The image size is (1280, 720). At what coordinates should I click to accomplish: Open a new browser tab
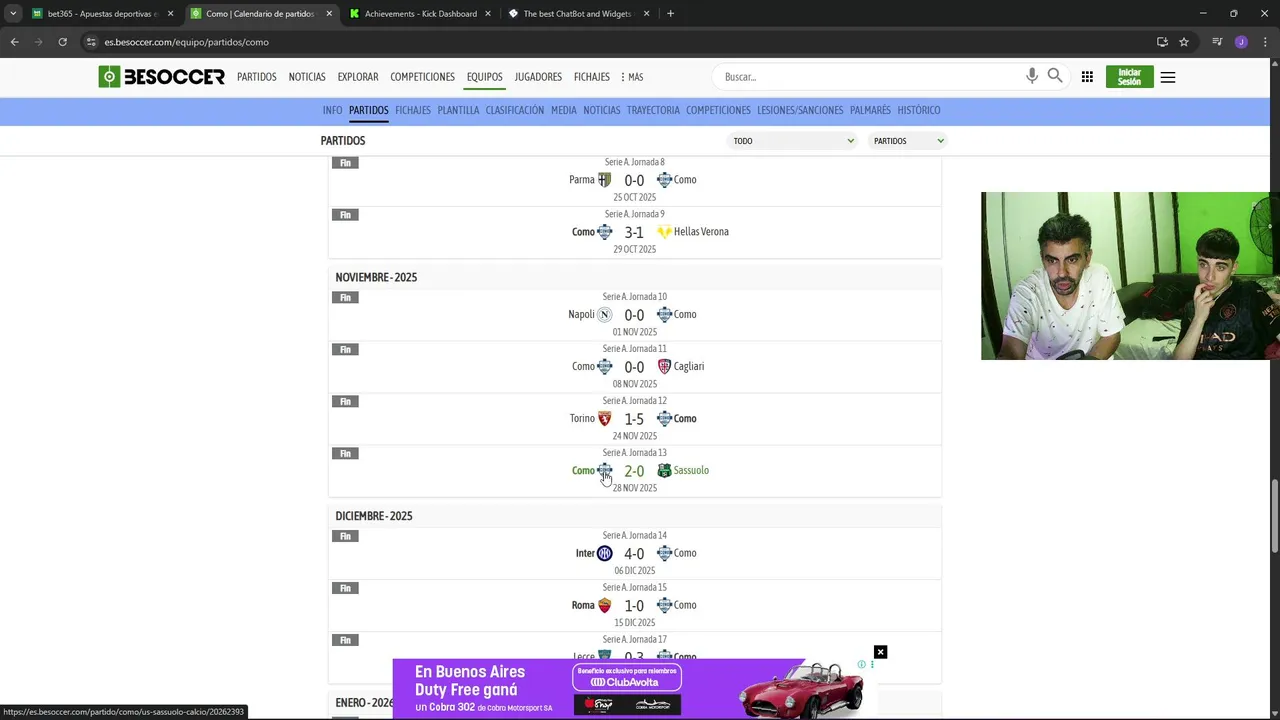point(670,14)
